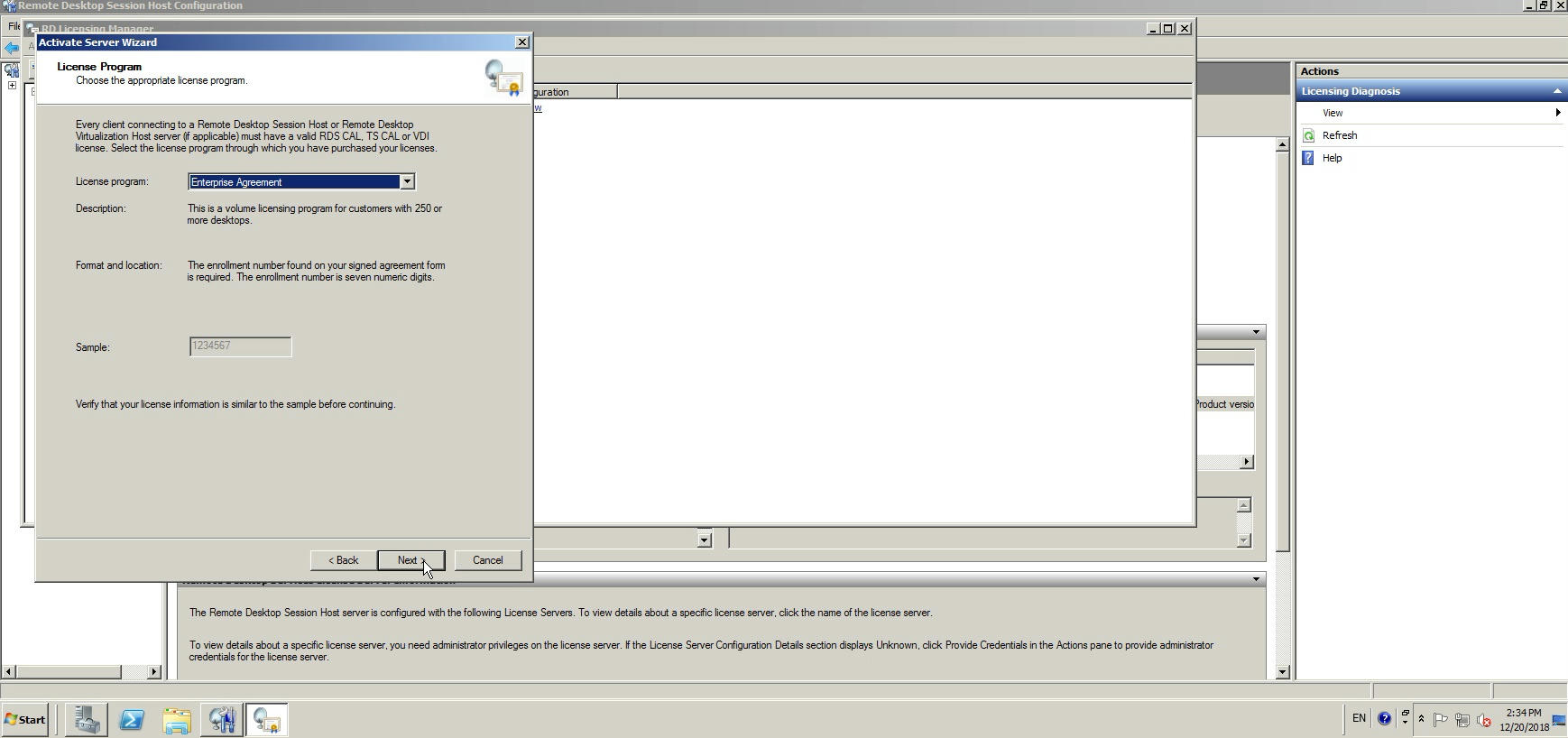Launch Windows PowerShell from the taskbar

pos(132,720)
